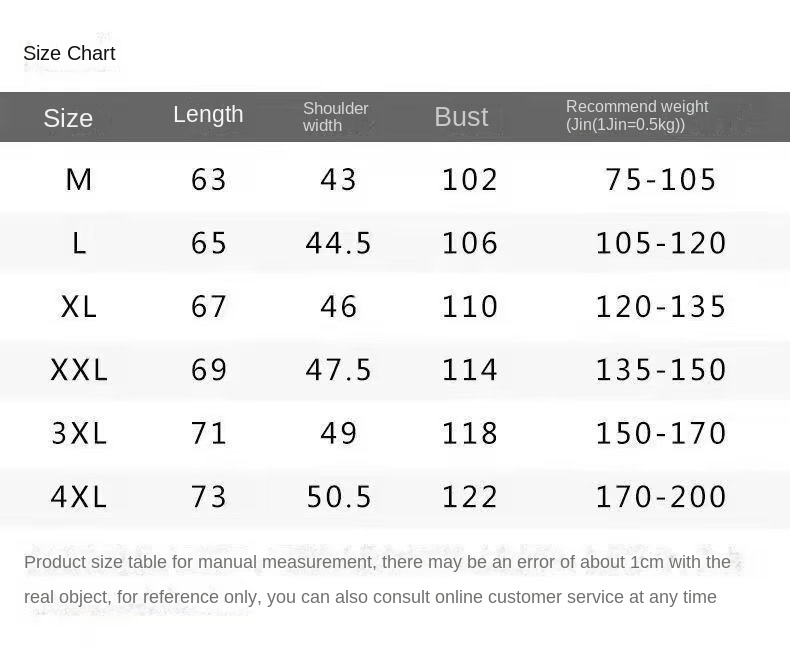The height and width of the screenshot is (646, 790).
Task: Select the 50.5 shoulder width value
Action: coord(339,497)
